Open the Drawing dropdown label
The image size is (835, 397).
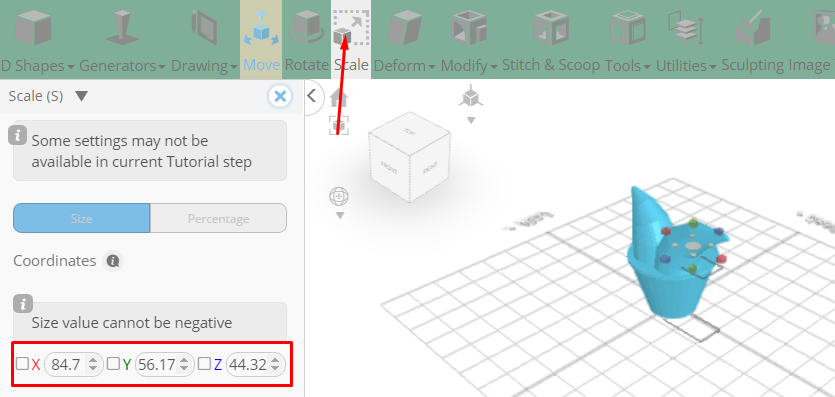(x=204, y=66)
